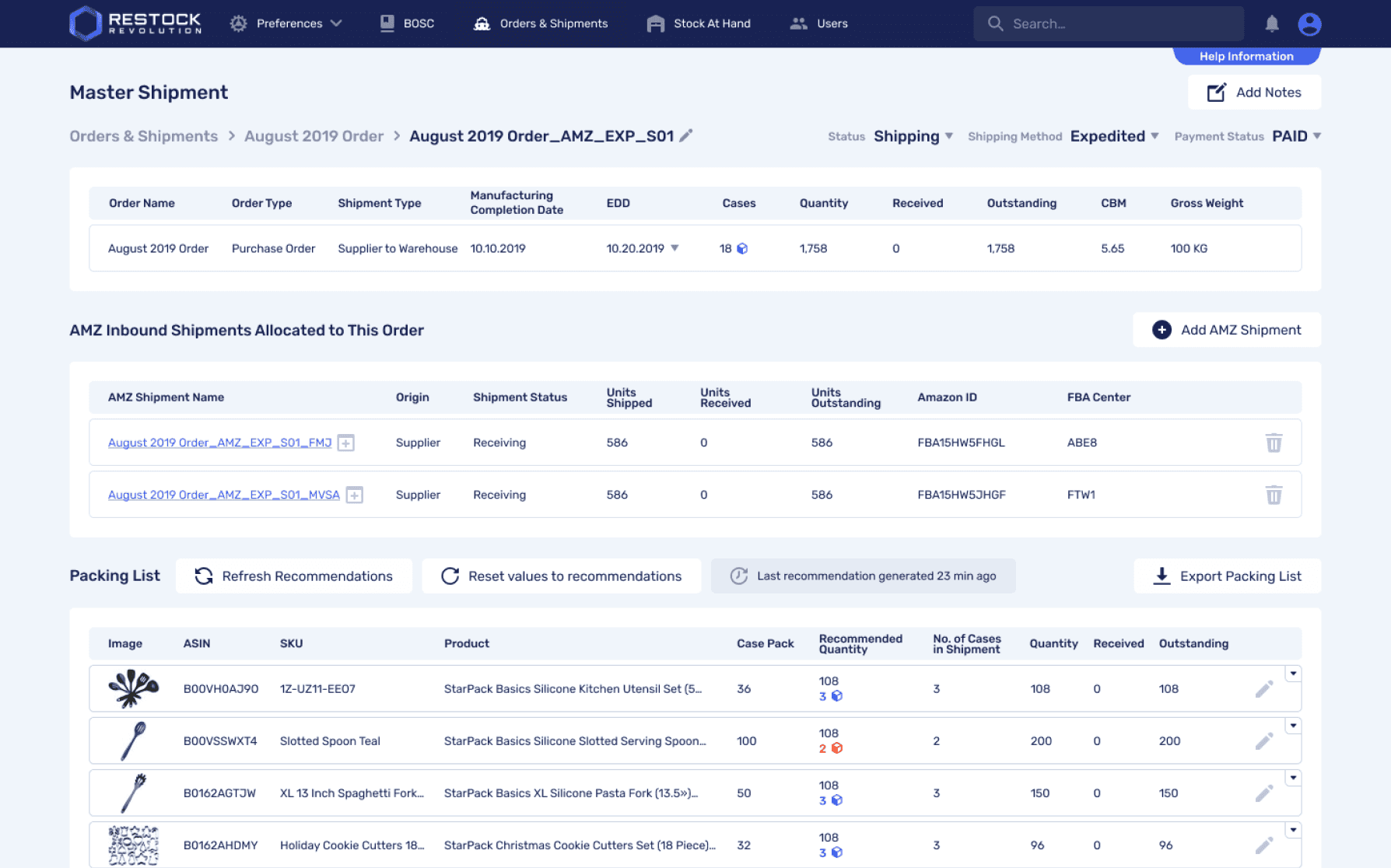Click the blue box icon in Utensil Set row
Viewport: 1391px width, 868px height.
(x=837, y=696)
